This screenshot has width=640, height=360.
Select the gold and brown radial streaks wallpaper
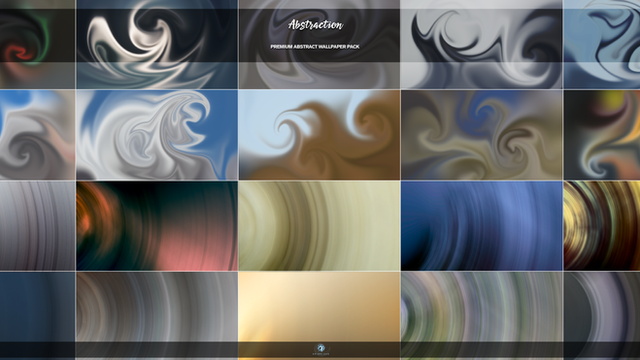pyautogui.click(x=602, y=226)
